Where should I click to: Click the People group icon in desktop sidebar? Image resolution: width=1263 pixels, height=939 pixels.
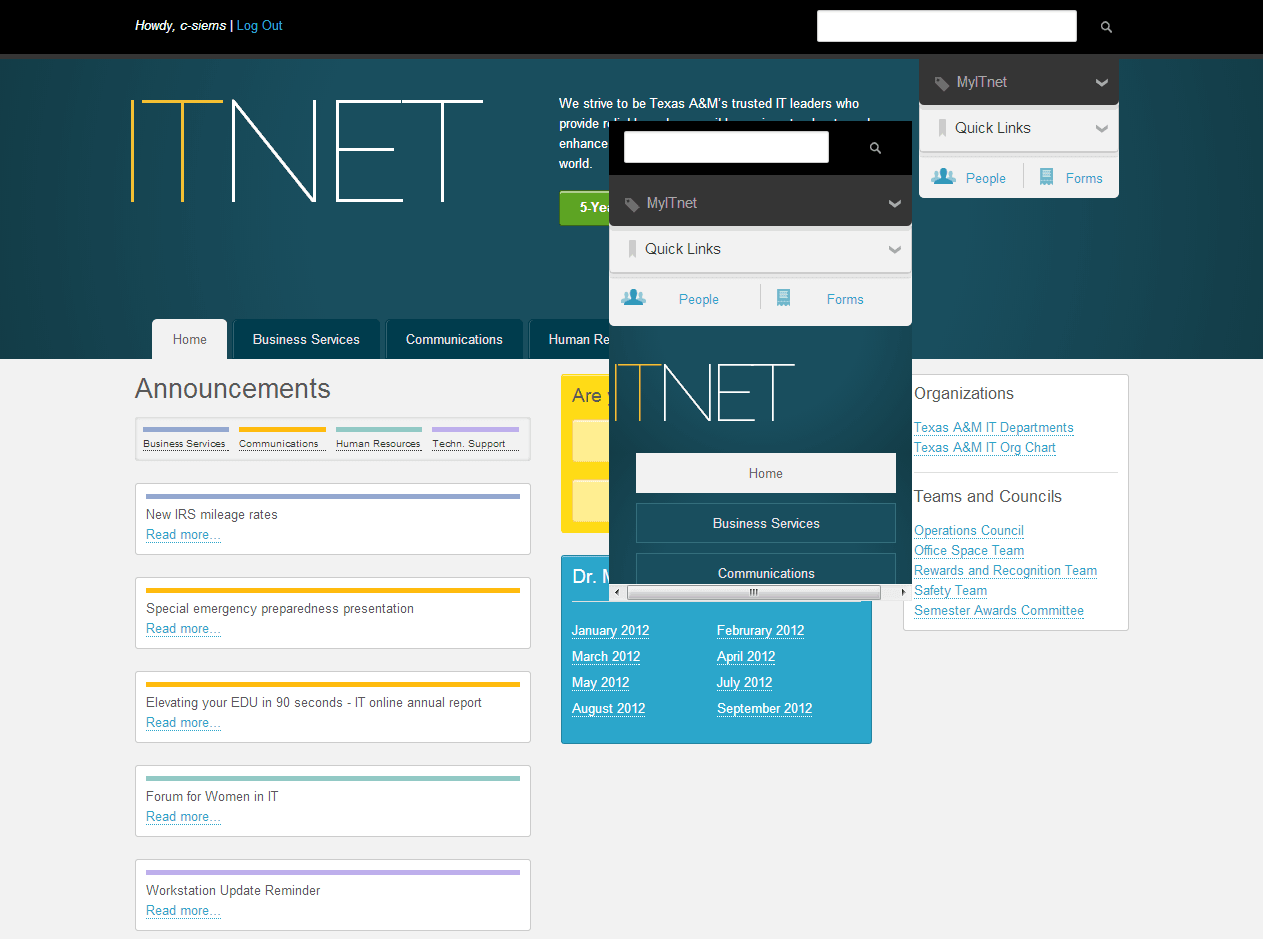(943, 177)
